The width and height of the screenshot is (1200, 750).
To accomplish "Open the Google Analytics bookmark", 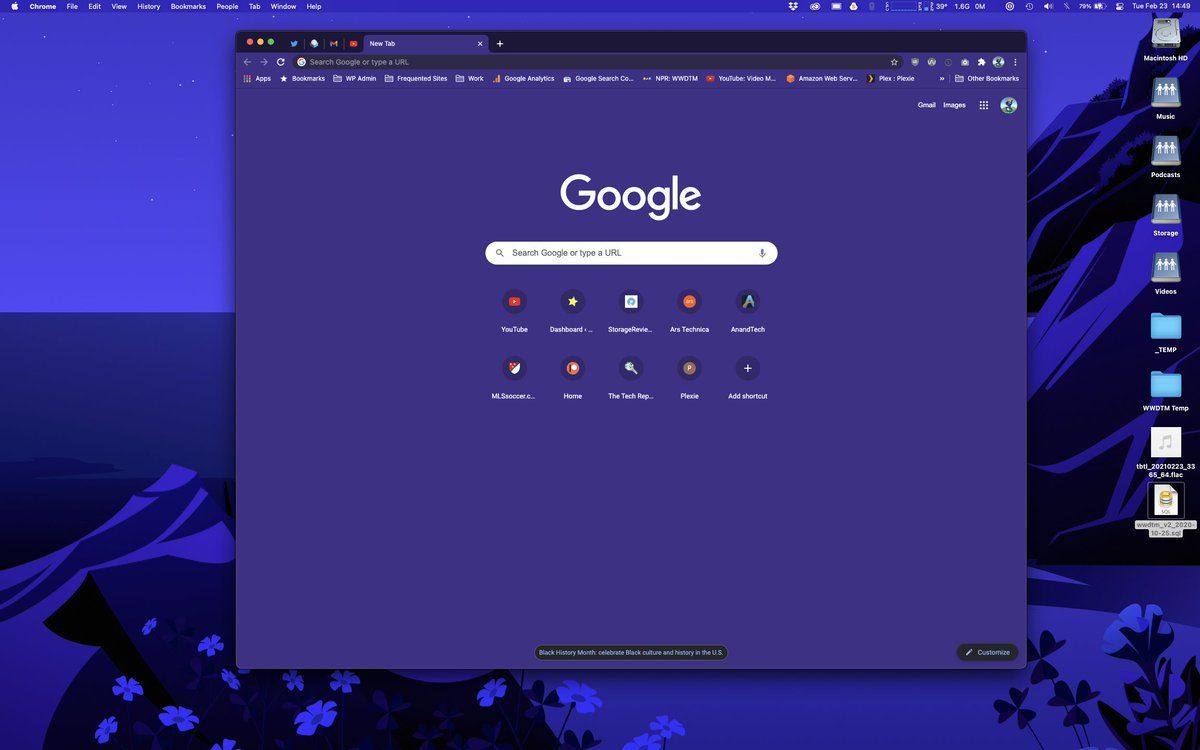I will pyautogui.click(x=523, y=78).
